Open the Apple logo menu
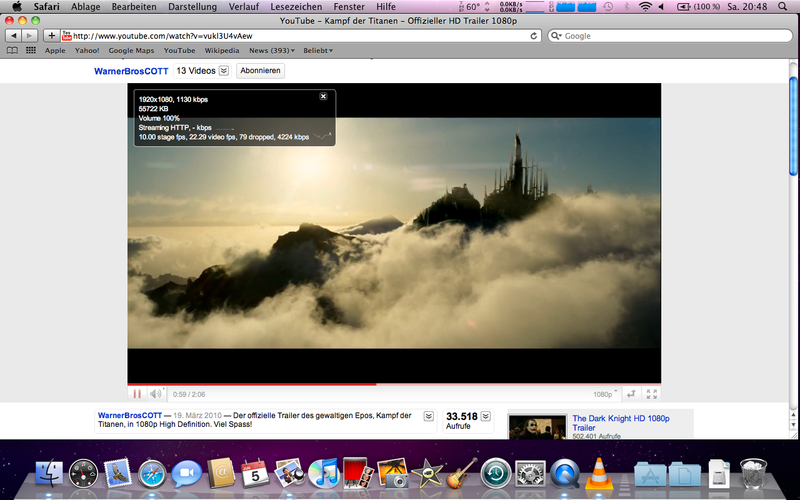Image resolution: width=800 pixels, height=500 pixels. point(17,7)
